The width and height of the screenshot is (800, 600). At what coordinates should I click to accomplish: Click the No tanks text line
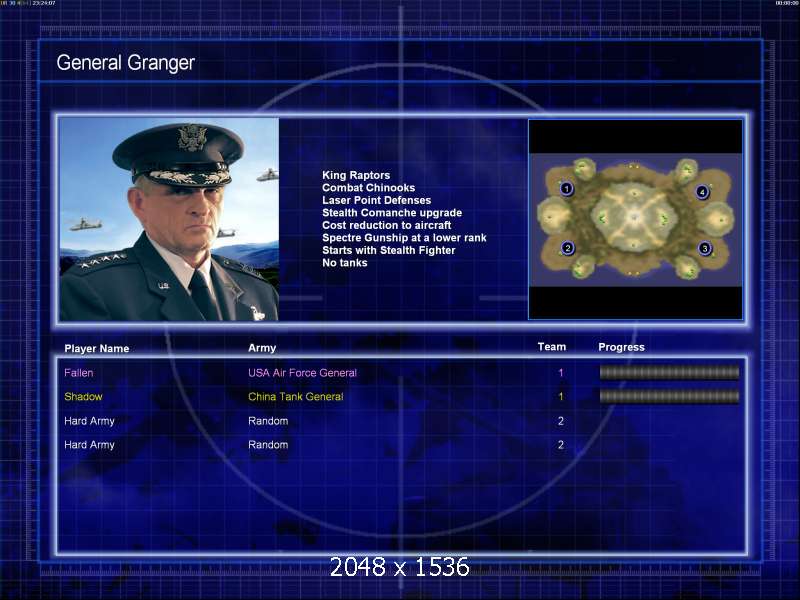(344, 263)
